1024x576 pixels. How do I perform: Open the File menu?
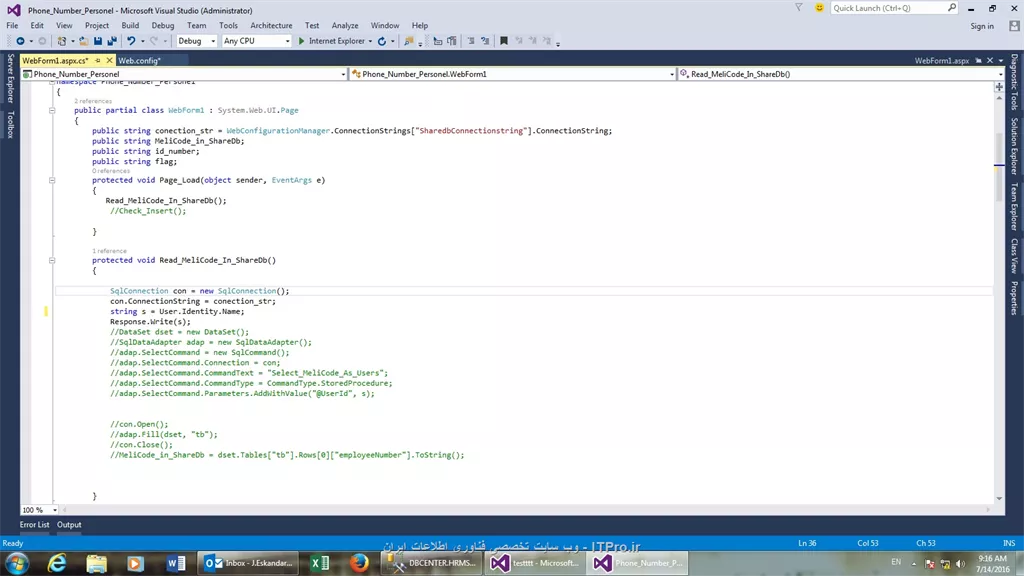[12, 25]
